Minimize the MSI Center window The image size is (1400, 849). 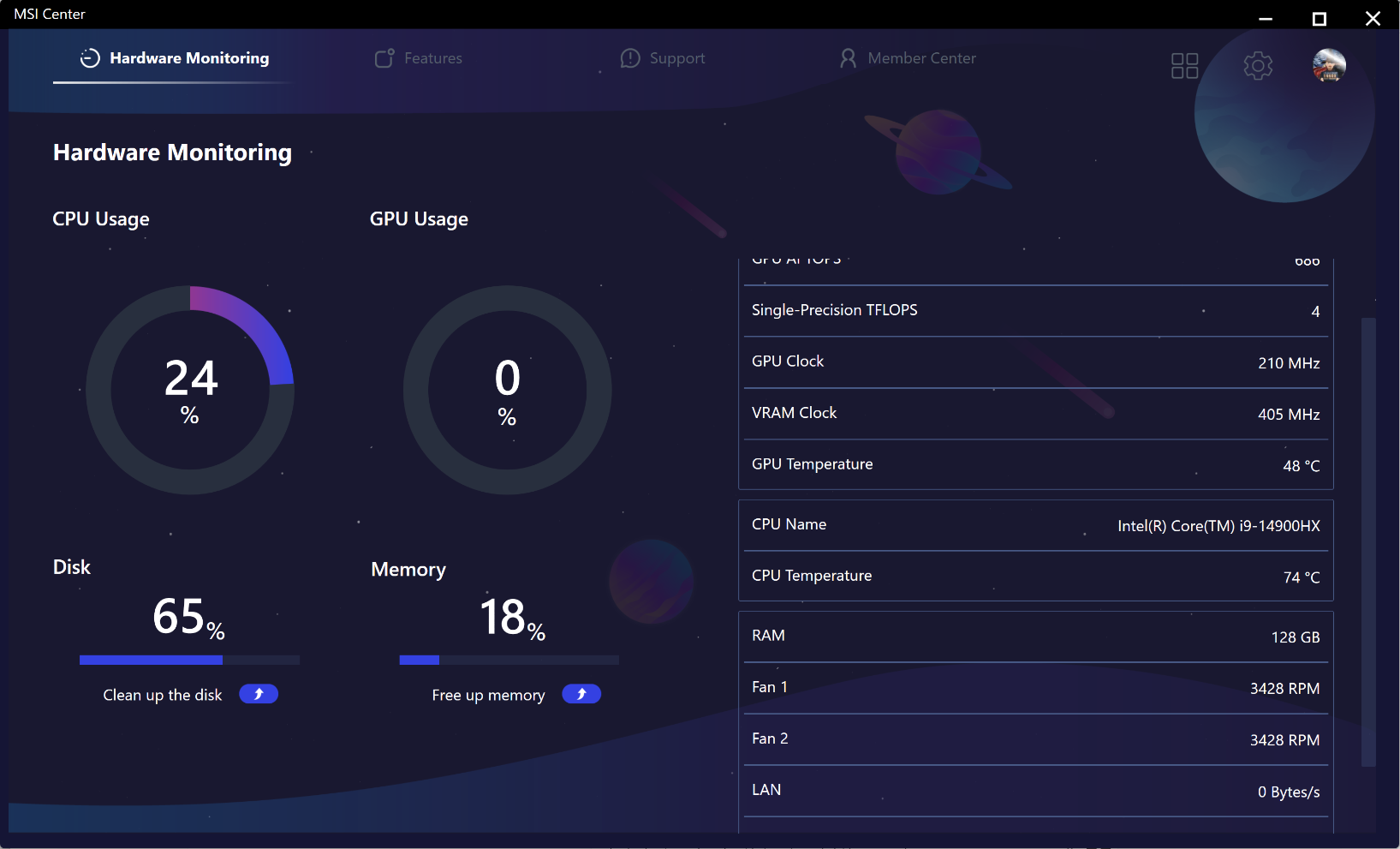(1266, 18)
